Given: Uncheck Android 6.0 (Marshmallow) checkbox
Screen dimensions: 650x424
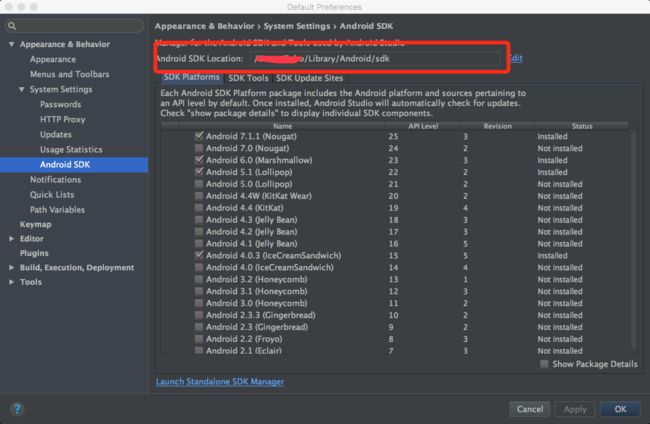Looking at the screenshot, I should [199, 160].
